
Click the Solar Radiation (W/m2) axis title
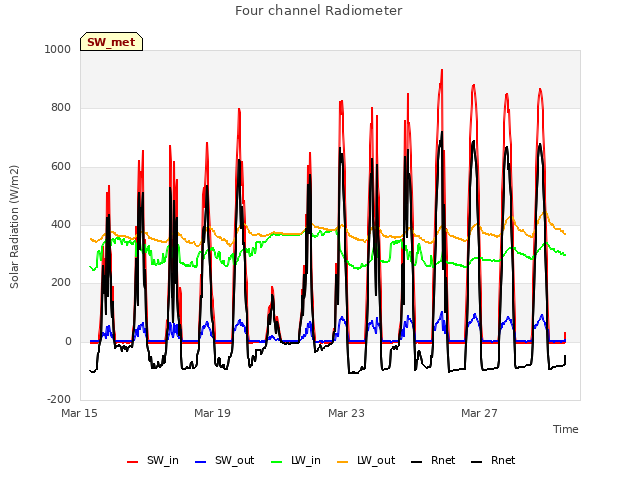coord(14,227)
